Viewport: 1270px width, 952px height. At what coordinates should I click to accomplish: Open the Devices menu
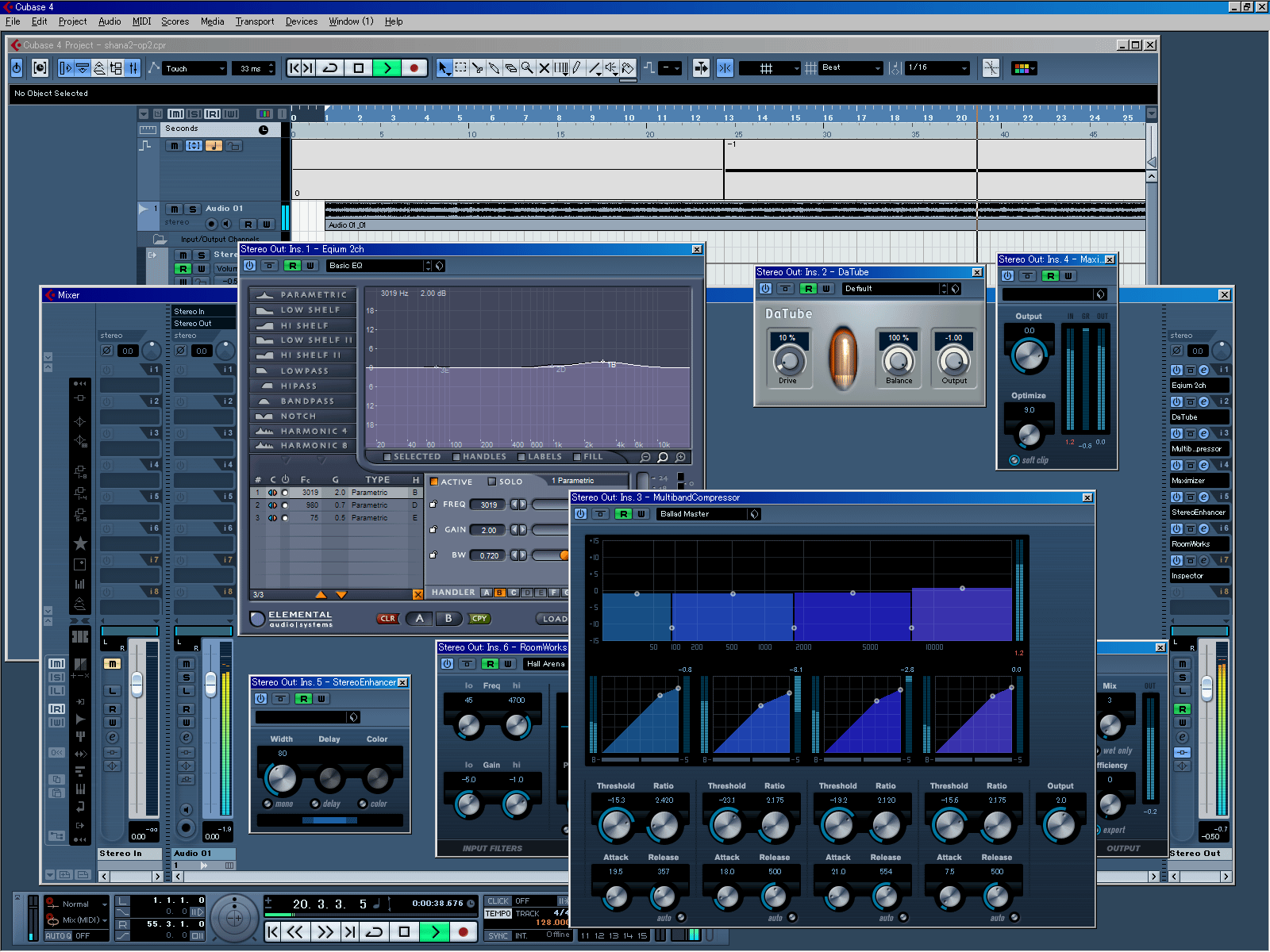click(302, 21)
